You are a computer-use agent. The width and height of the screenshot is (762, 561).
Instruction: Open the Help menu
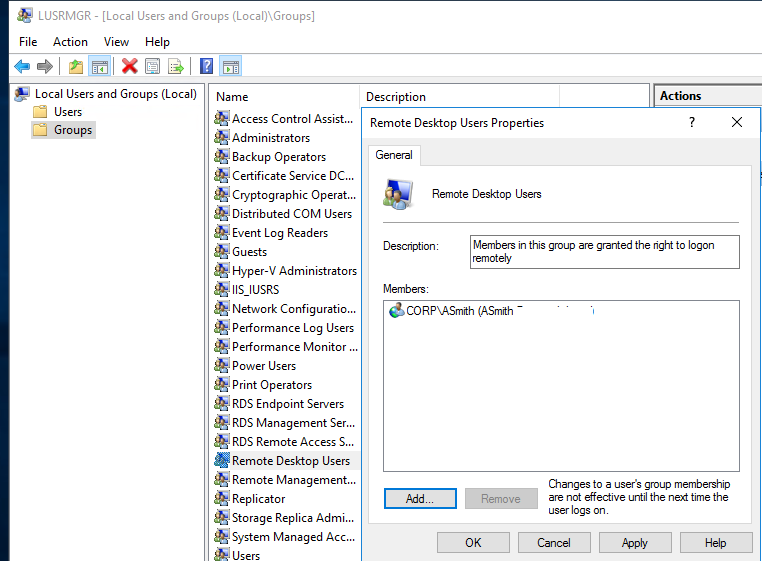[x=157, y=42]
